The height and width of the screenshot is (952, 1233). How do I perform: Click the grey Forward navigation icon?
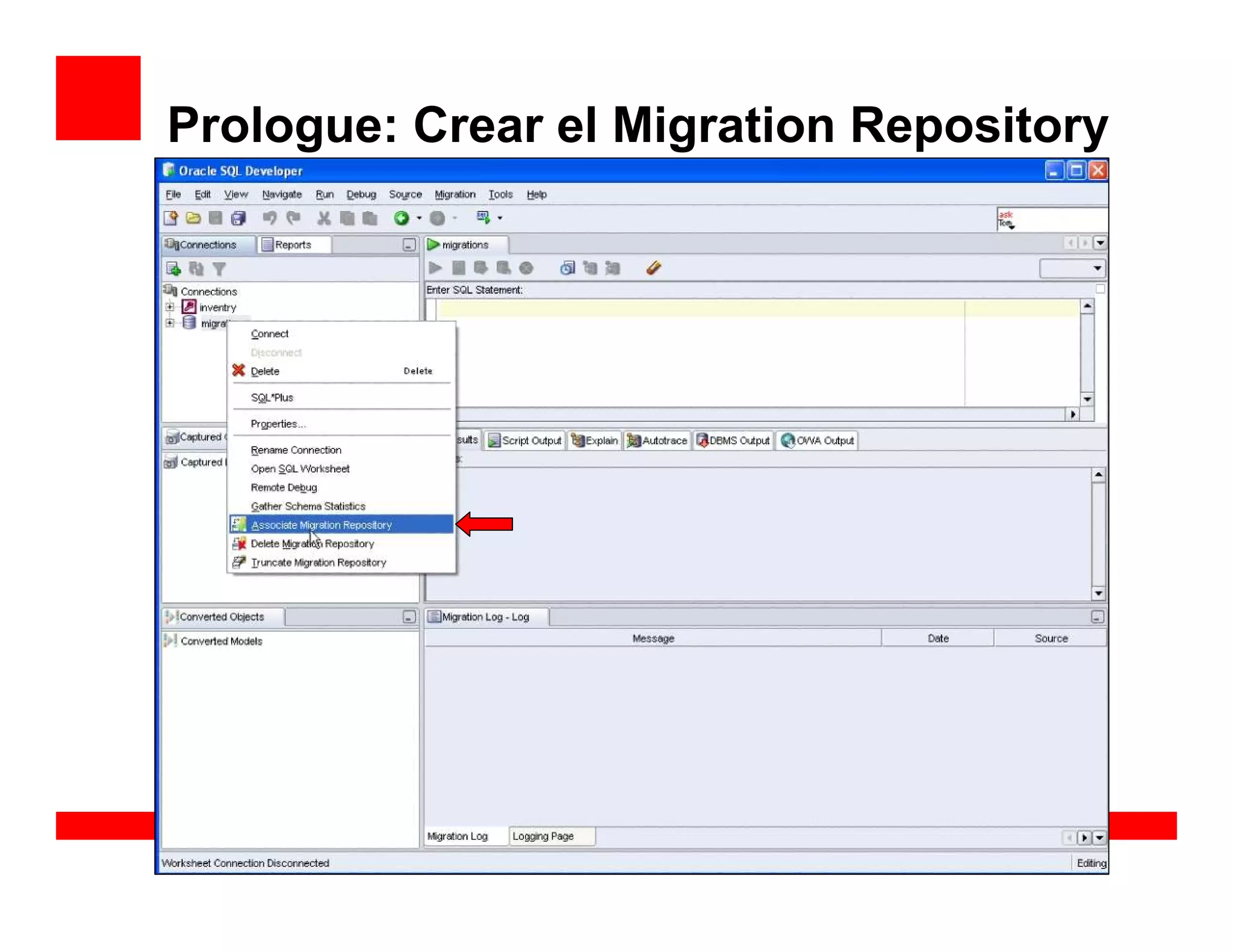tap(438, 218)
